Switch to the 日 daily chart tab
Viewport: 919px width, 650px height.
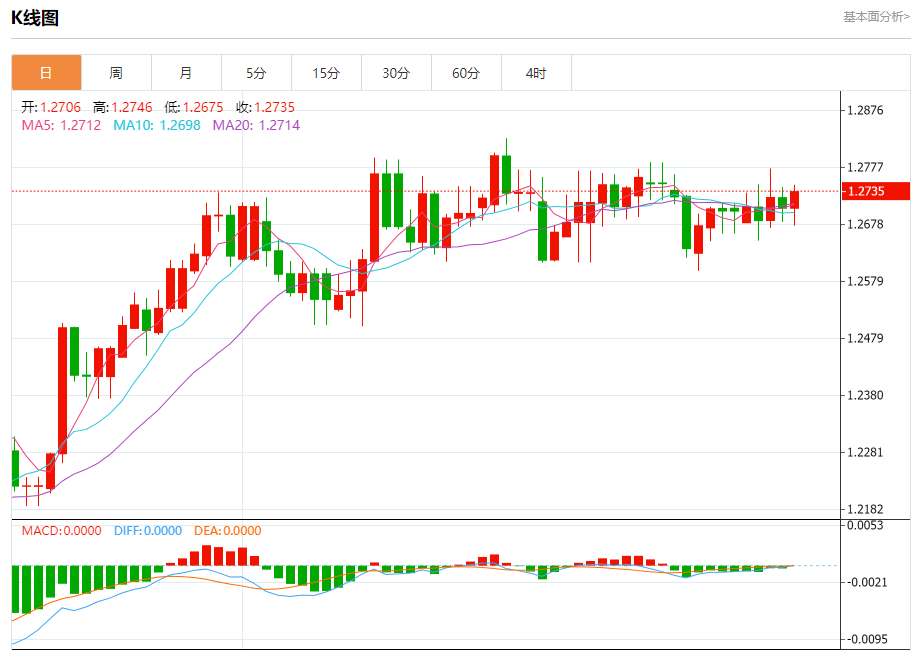[46, 73]
